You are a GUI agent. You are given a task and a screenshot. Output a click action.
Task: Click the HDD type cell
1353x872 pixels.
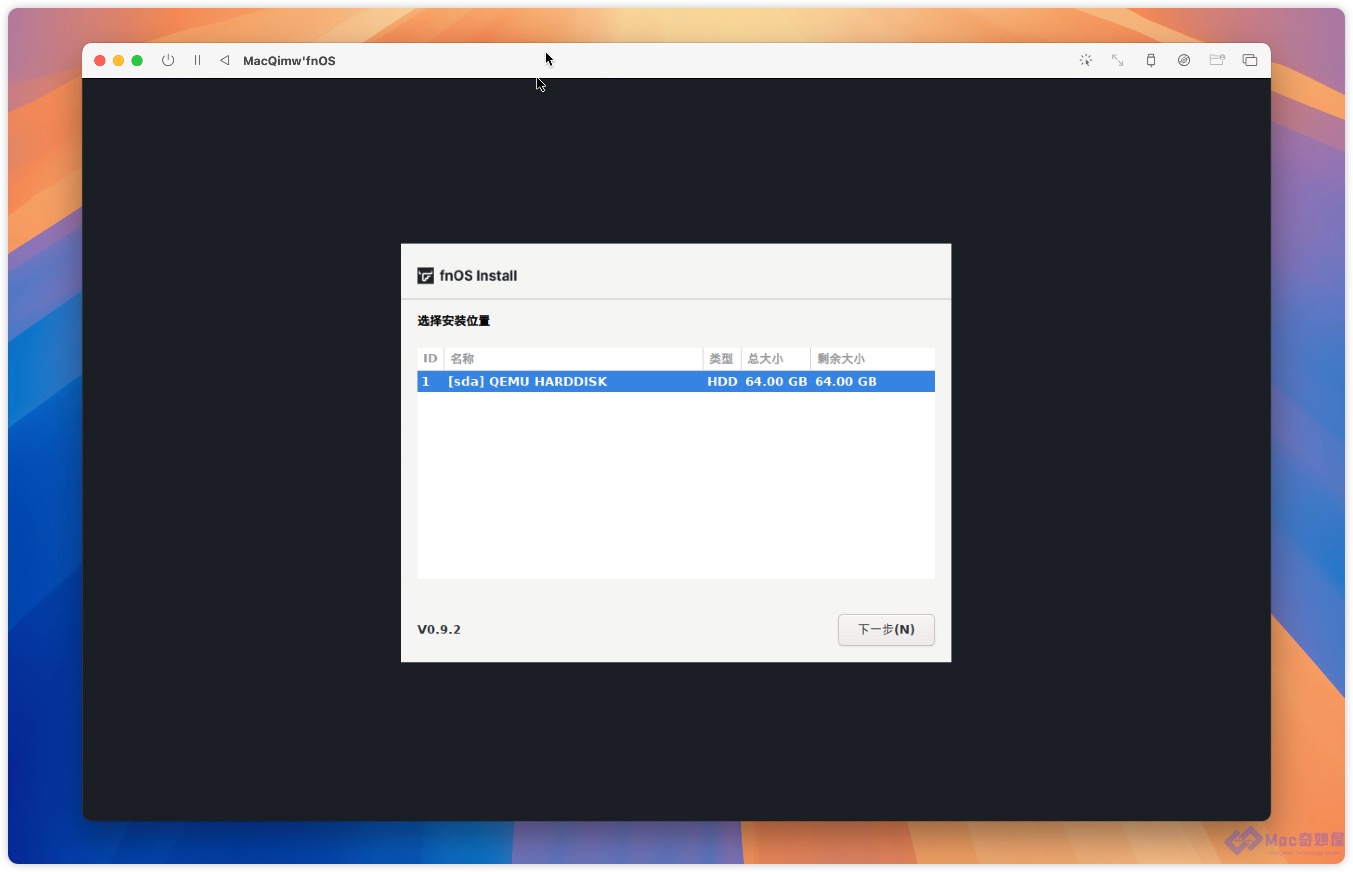click(722, 381)
